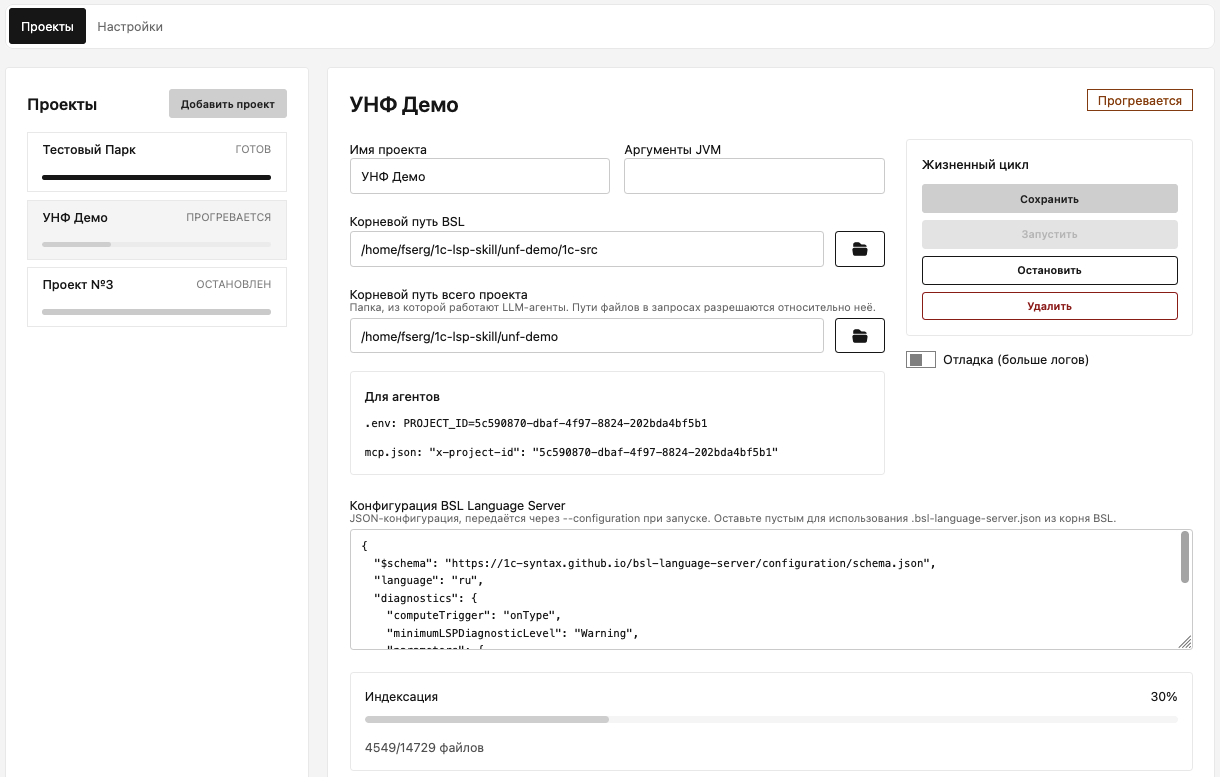Click the "minimumLSPDiagnosticLevel": "Warning" line
Viewport: 1220px width, 777px height.
pyautogui.click(x=512, y=633)
